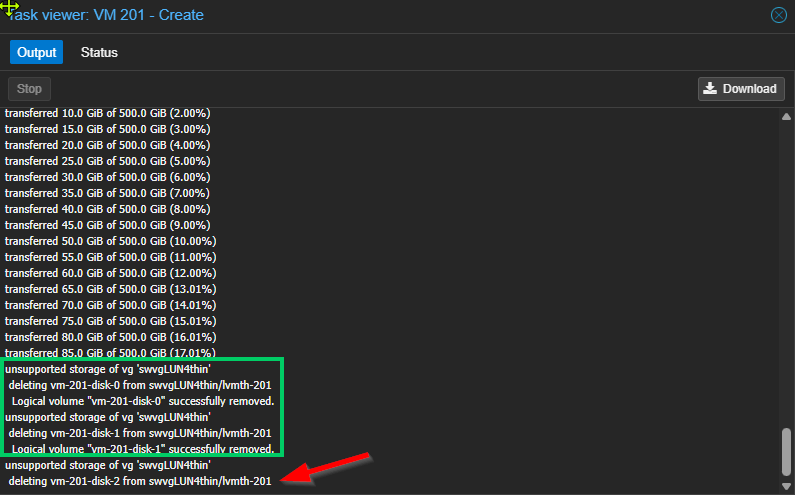Click line 'transferred 10.0 GiB of 500.0 GiB (2.00%)'
This screenshot has height=495, width=795.
point(107,113)
